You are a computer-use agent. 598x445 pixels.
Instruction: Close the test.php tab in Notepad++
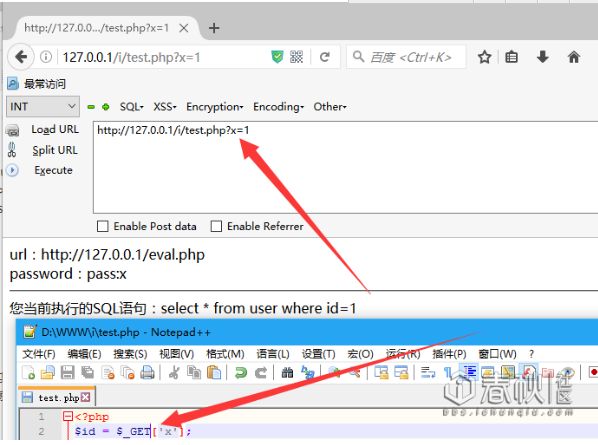coord(86,397)
